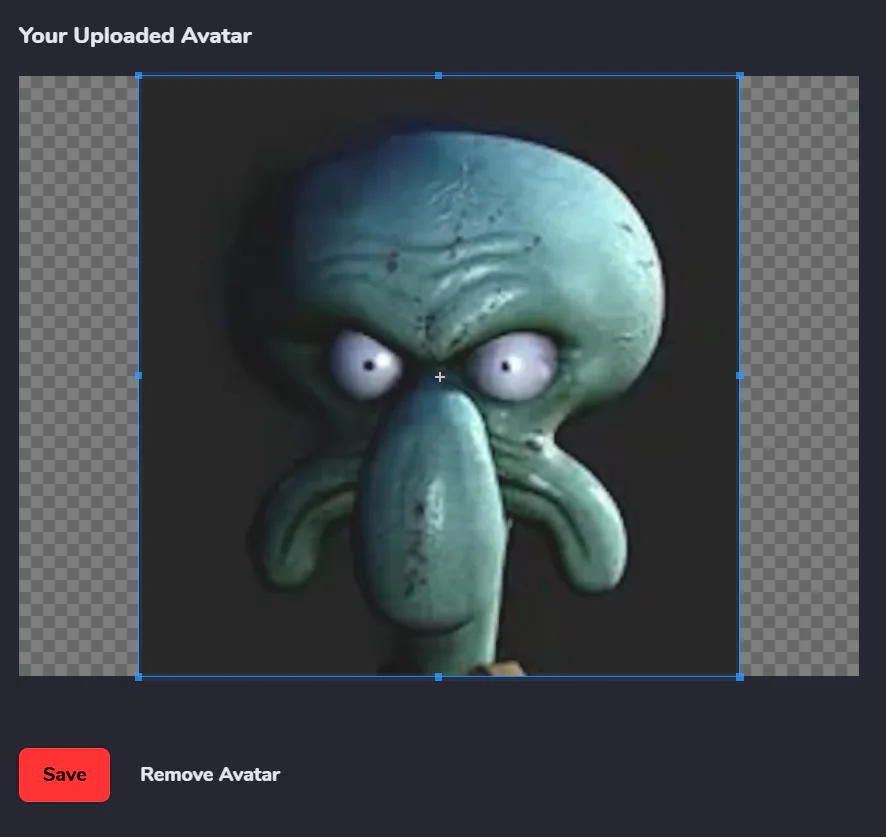Screen dimensions: 886x837
Task: Click the crop box center crosshair
Action: pyautogui.click(x=440, y=376)
